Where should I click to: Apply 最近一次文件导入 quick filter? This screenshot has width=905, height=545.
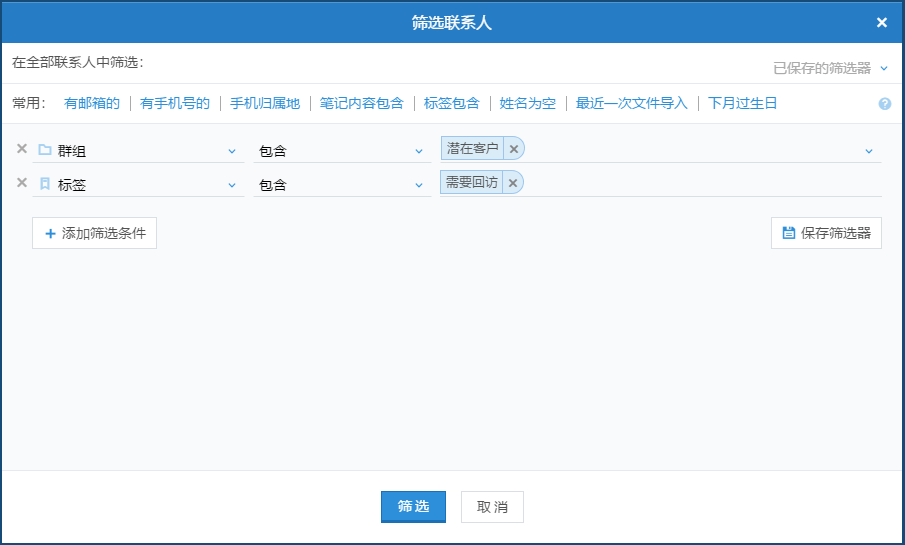631,103
